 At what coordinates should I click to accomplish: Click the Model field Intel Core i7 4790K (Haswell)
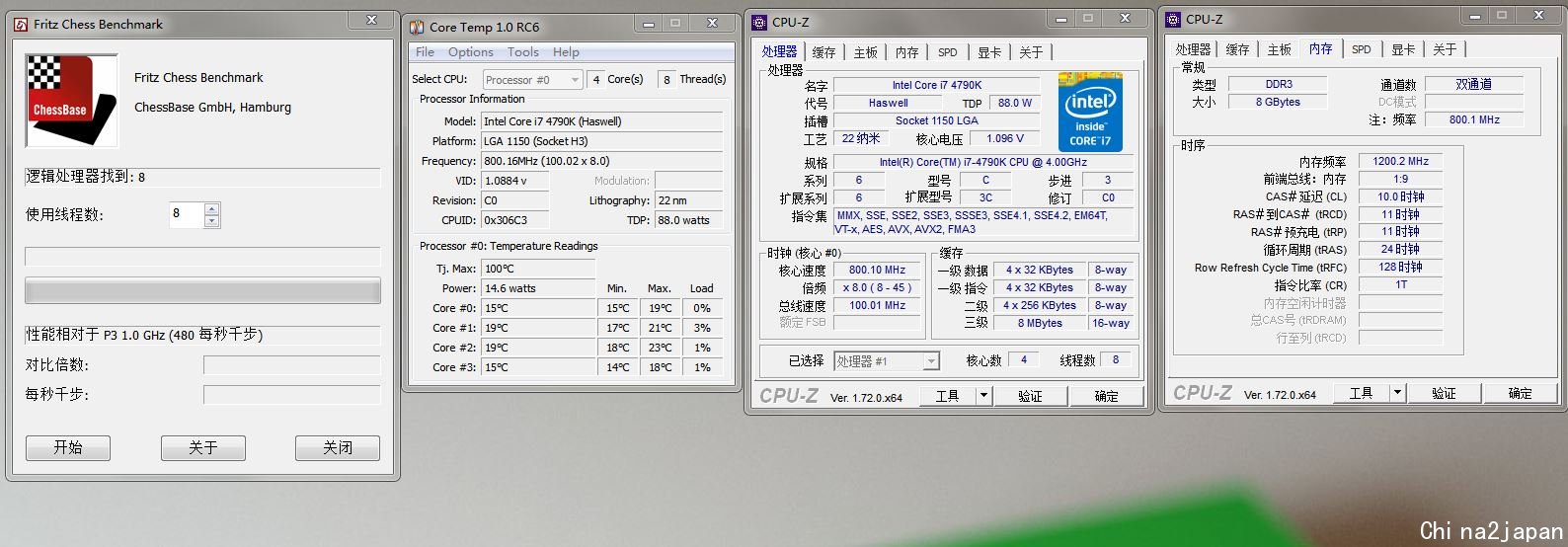tap(602, 121)
